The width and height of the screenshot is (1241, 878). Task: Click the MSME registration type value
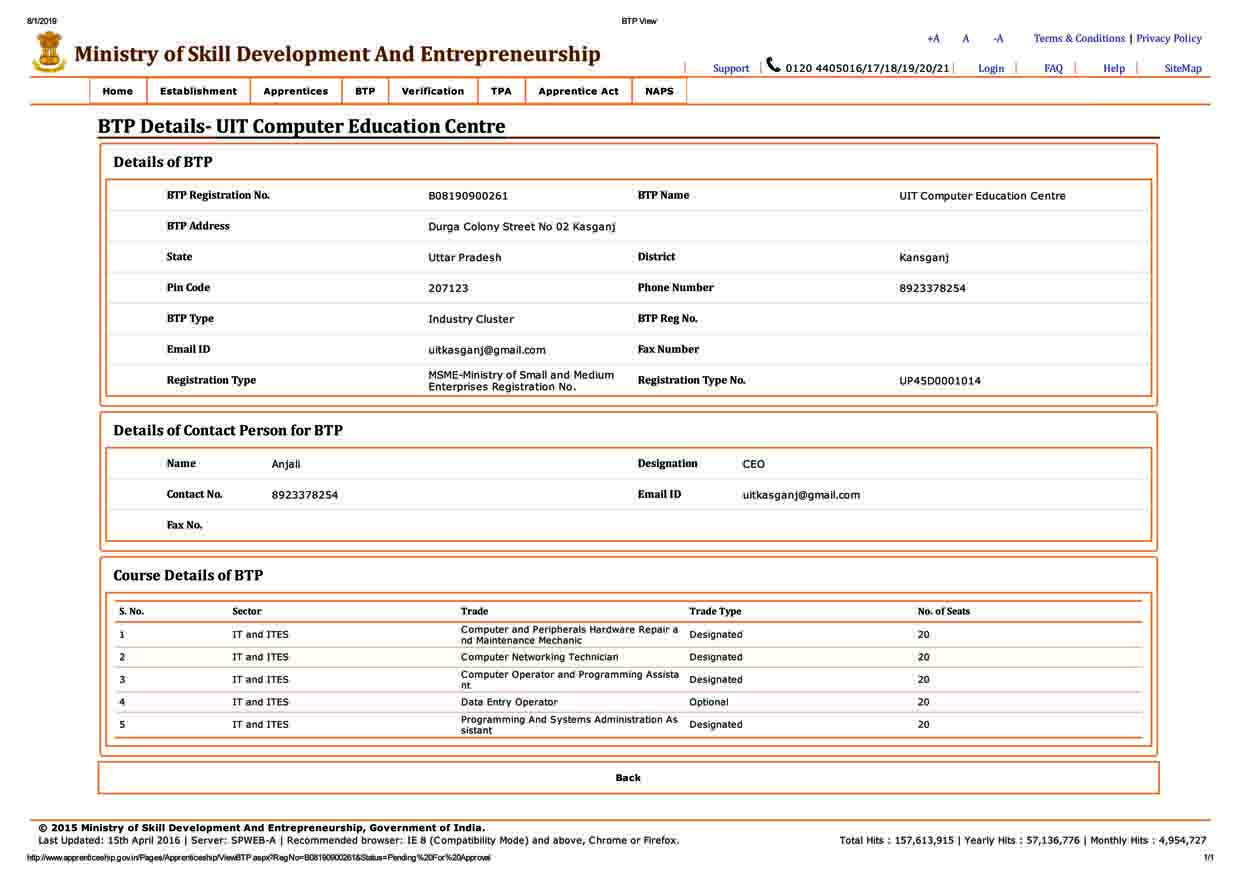(521, 381)
